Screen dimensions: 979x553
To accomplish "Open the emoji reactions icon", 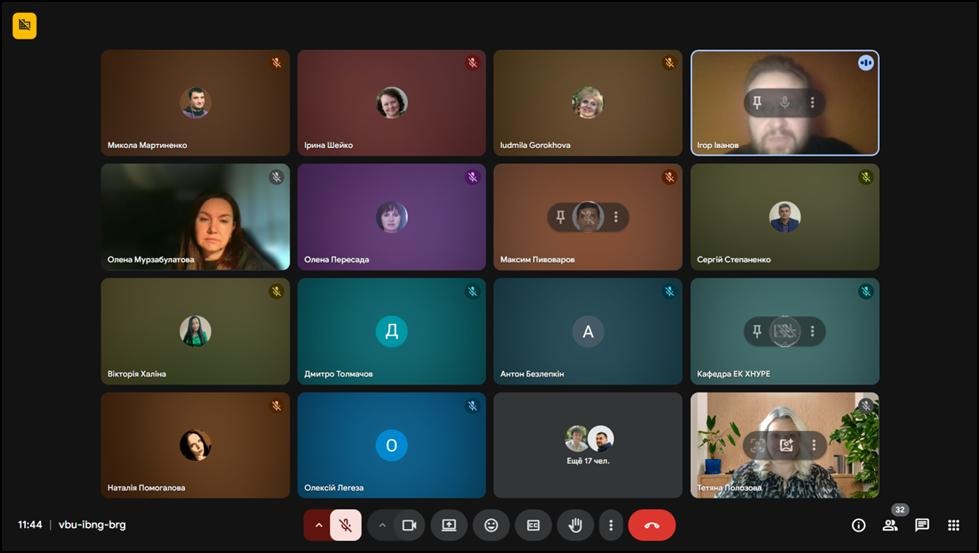I will pyautogui.click(x=491, y=525).
